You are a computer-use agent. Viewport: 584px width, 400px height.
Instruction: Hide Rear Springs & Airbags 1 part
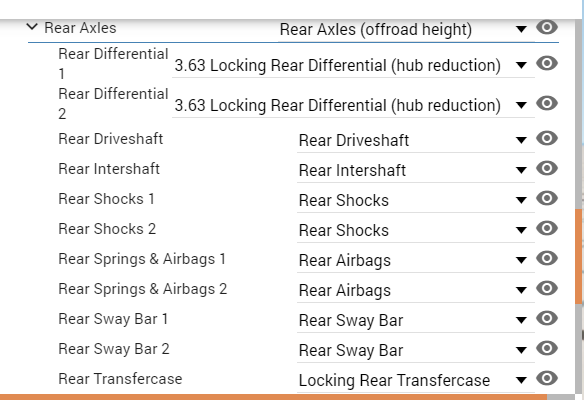(547, 258)
